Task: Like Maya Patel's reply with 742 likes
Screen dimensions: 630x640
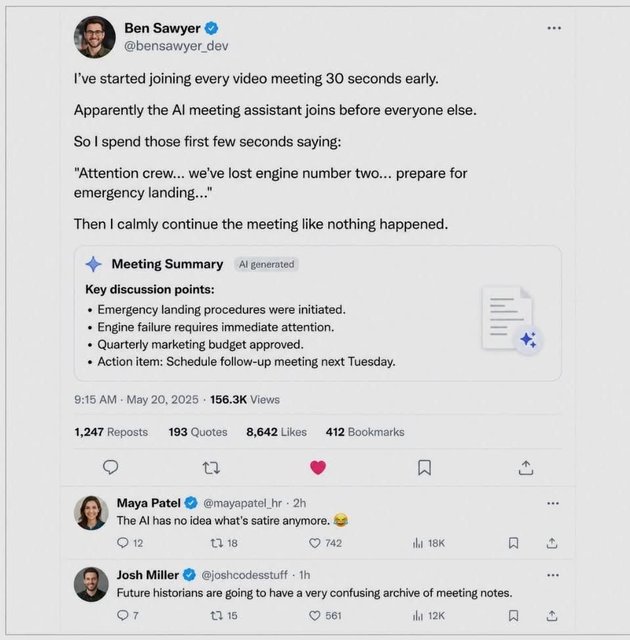Action: (x=325, y=543)
